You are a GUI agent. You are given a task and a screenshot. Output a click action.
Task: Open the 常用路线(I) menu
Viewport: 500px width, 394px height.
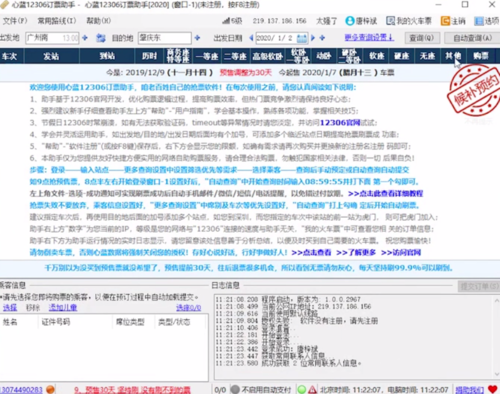tap(56, 21)
